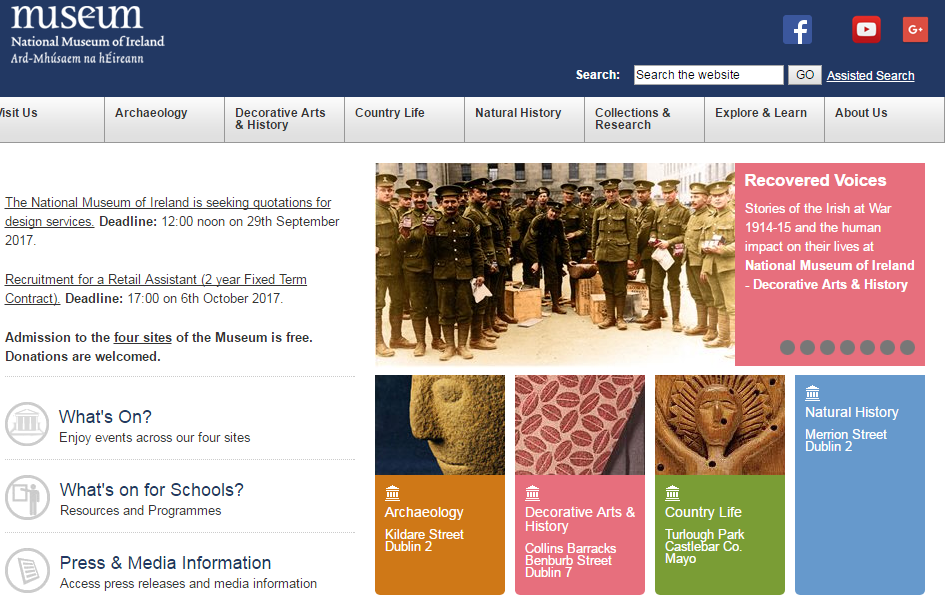Open the YouTube channel icon
The image size is (945, 603).
coord(866,30)
